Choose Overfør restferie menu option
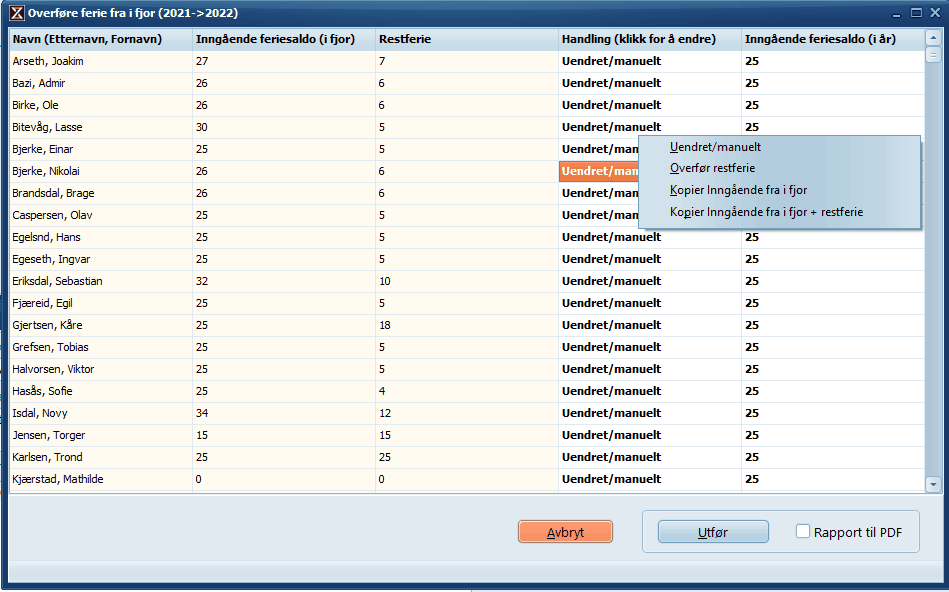Screen dimensions: 949x592 tap(712, 168)
